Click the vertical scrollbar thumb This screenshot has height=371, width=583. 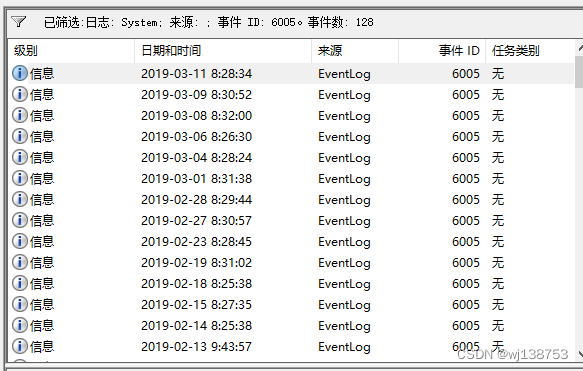(x=579, y=72)
